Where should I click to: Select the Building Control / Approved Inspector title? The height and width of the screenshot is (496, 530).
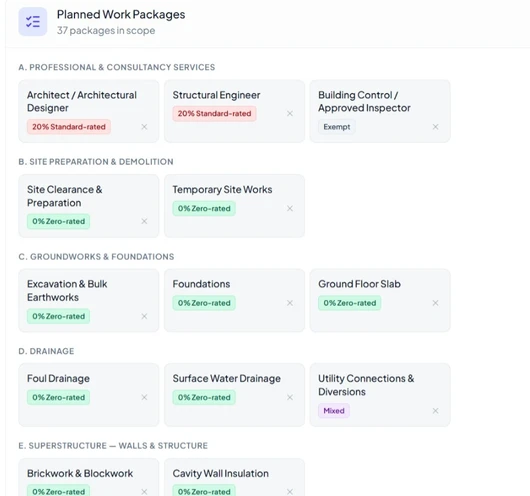(364, 101)
